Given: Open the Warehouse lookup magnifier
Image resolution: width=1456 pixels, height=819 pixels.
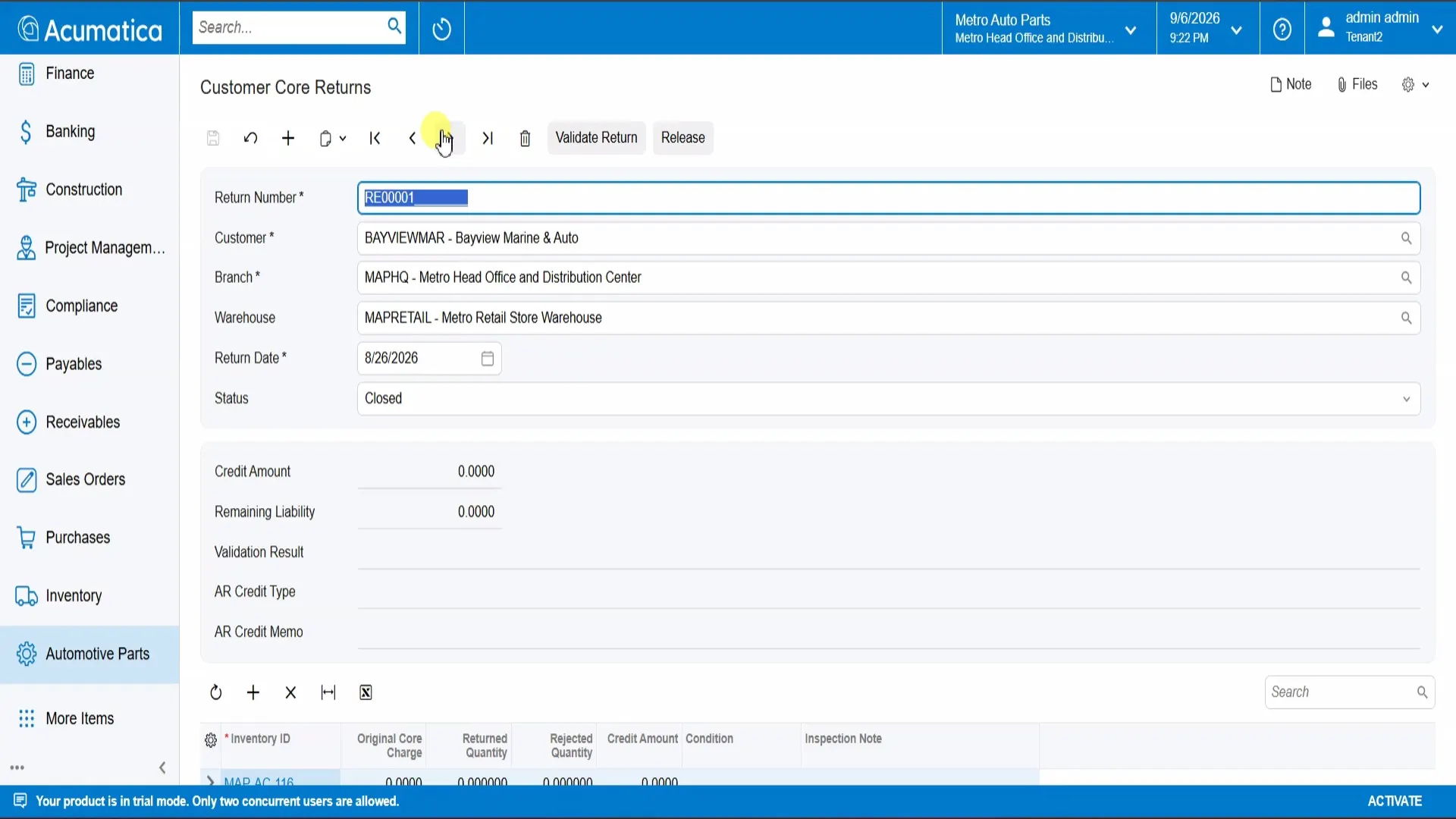Looking at the screenshot, I should click(1406, 318).
